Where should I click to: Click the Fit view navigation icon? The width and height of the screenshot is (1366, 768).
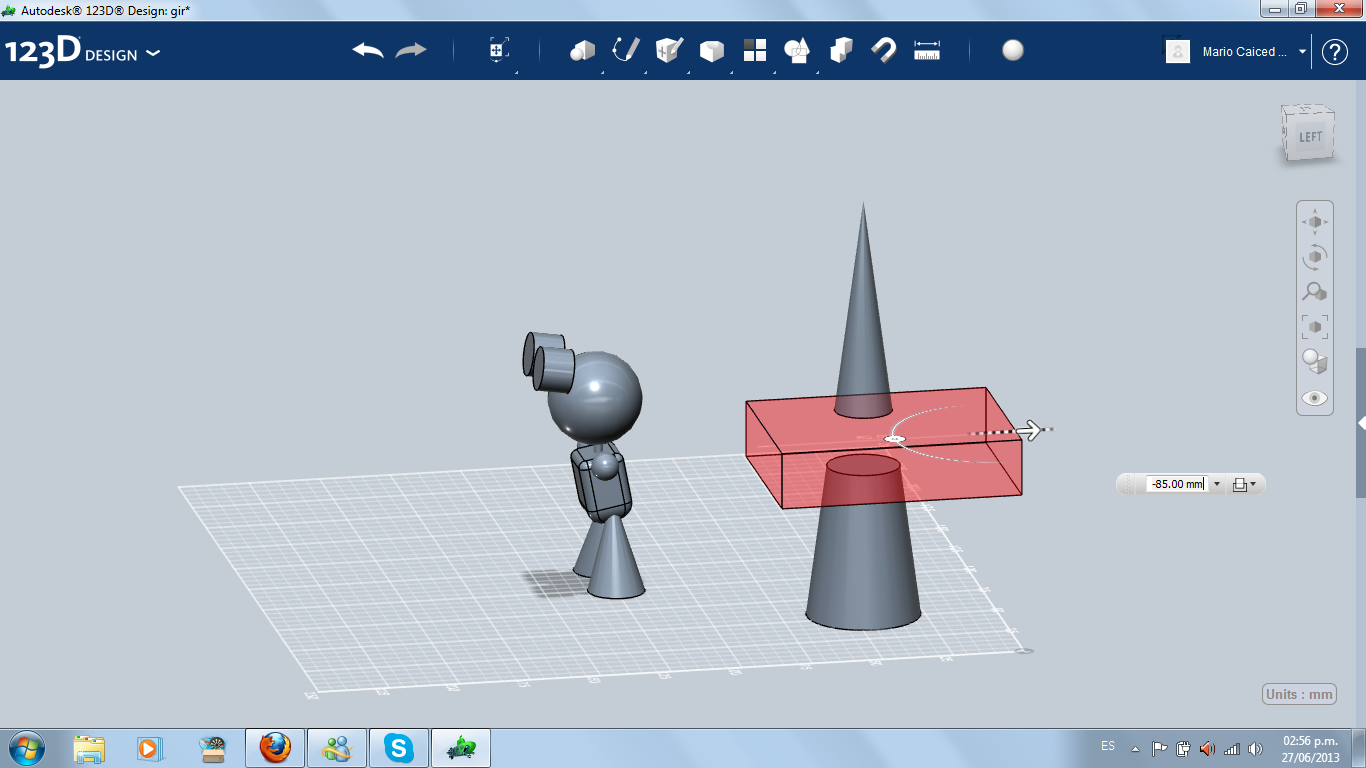tap(1314, 326)
